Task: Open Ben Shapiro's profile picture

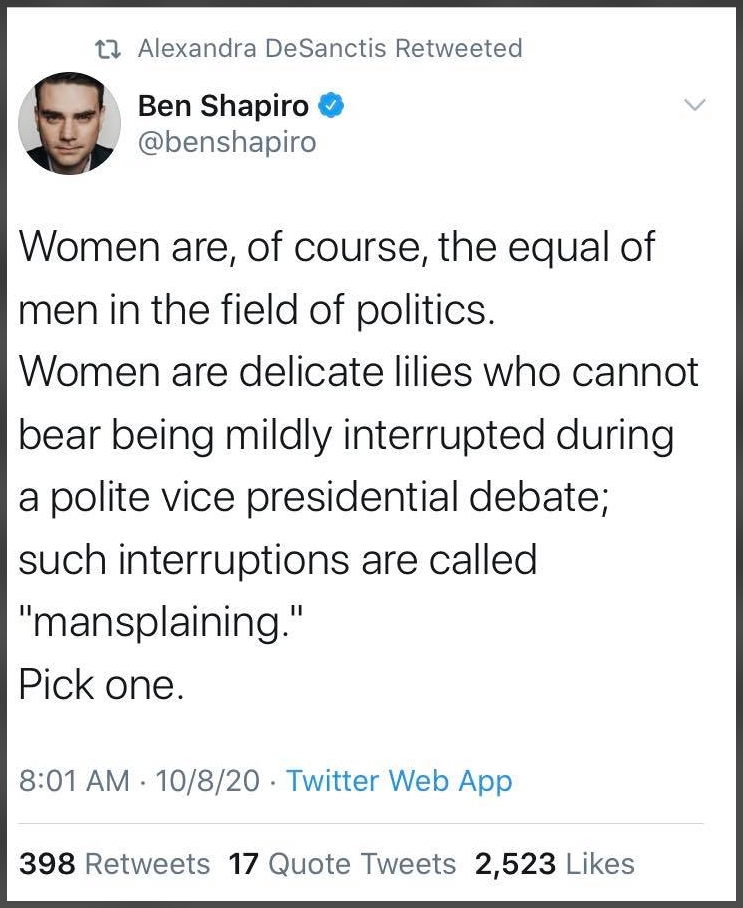Action: [69, 124]
